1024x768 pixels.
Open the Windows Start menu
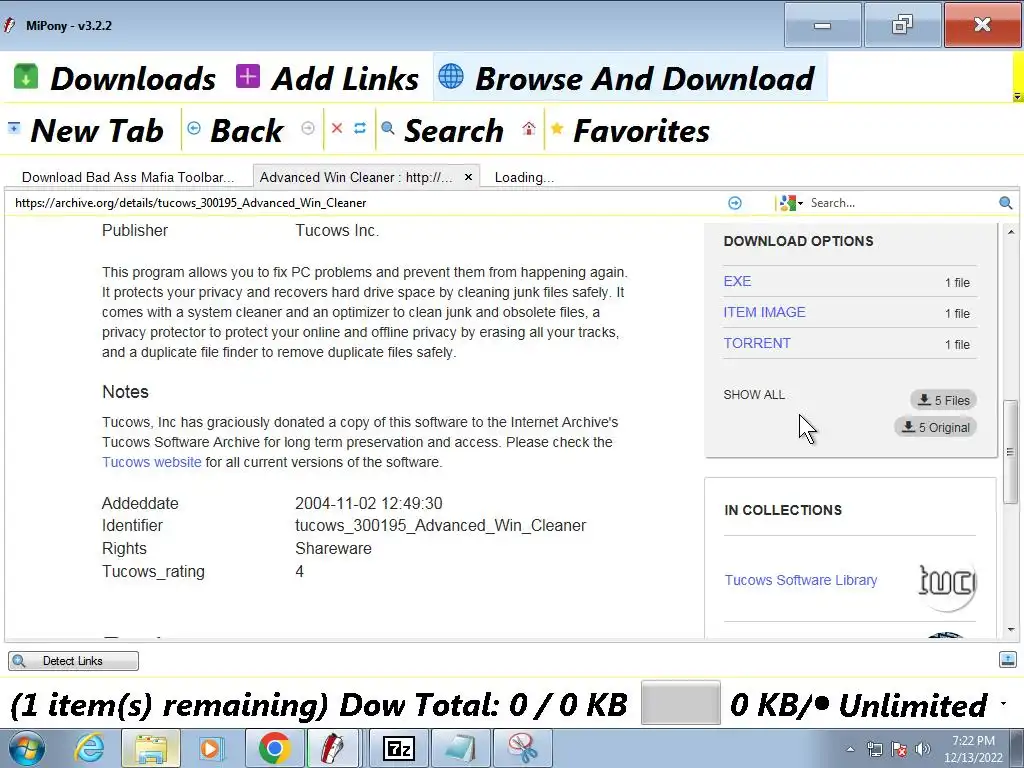[26, 749]
